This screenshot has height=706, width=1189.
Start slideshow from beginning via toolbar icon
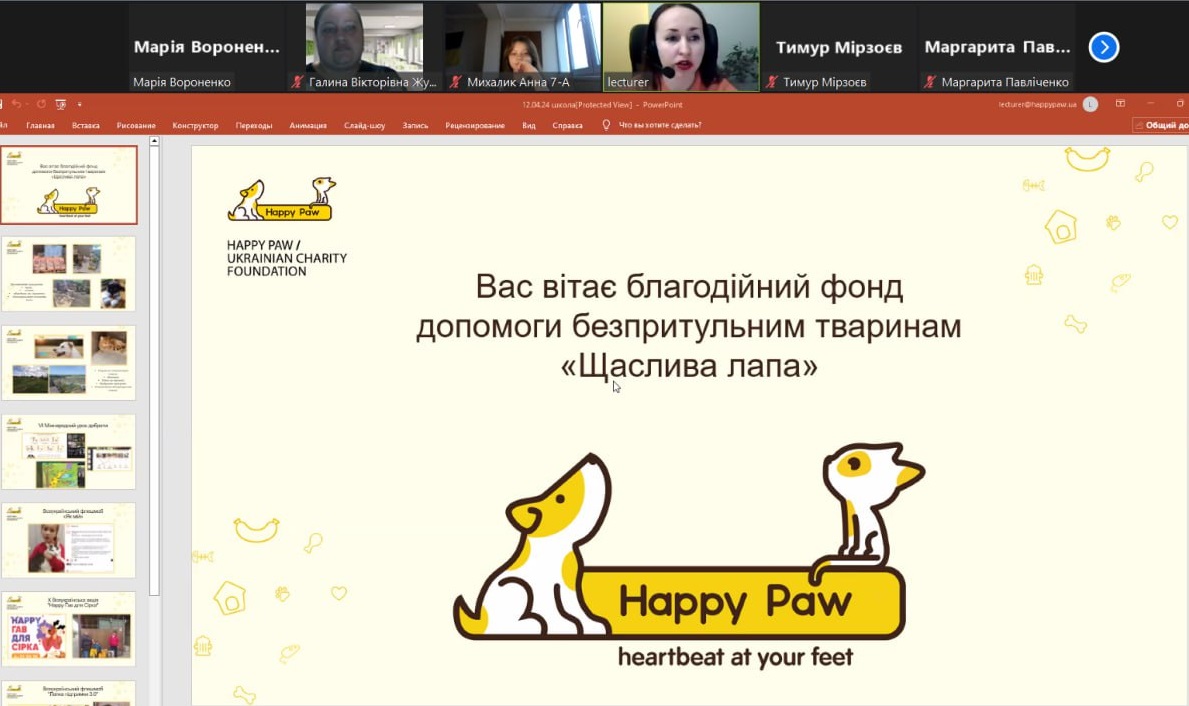(61, 104)
